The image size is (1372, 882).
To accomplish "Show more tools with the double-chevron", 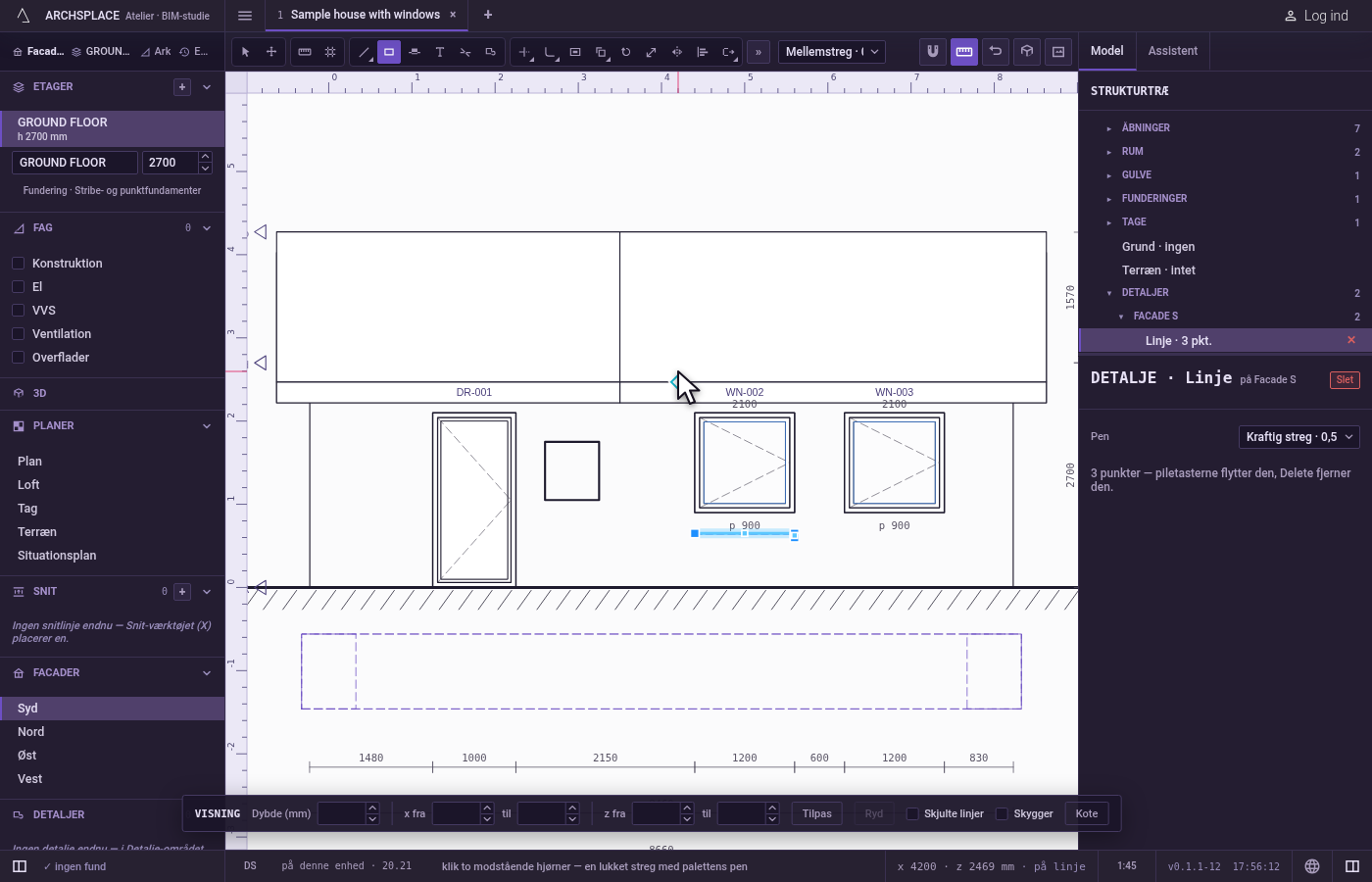I will pyautogui.click(x=759, y=52).
